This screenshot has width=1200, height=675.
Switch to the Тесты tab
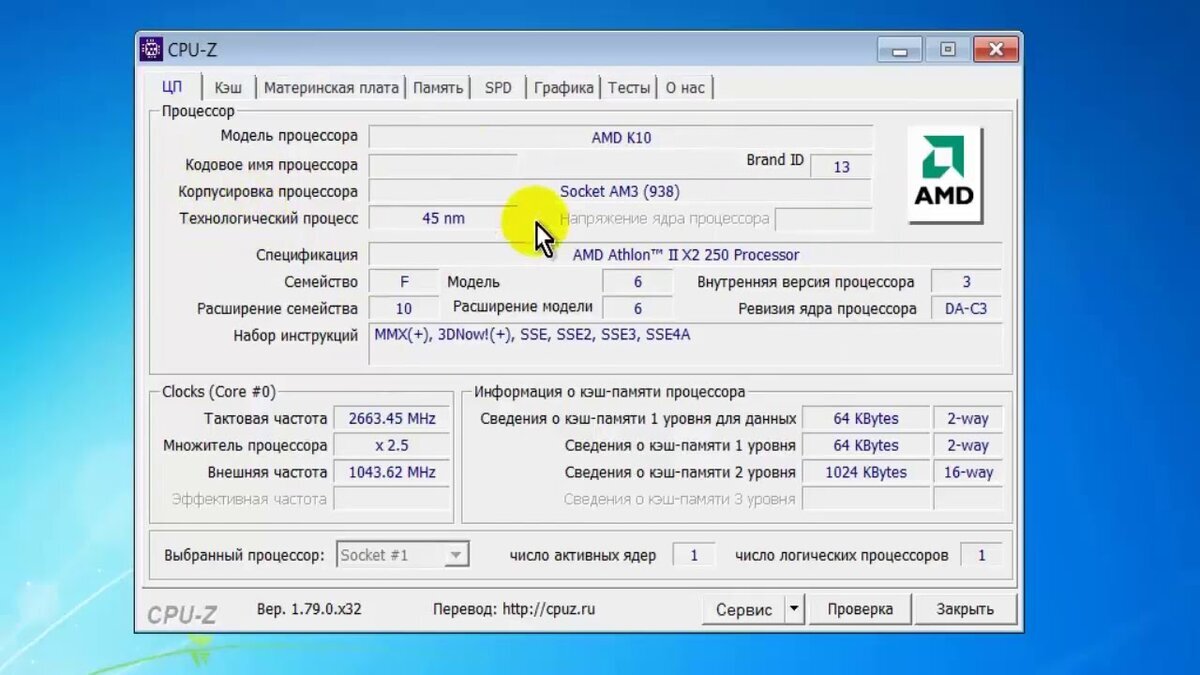[629, 87]
